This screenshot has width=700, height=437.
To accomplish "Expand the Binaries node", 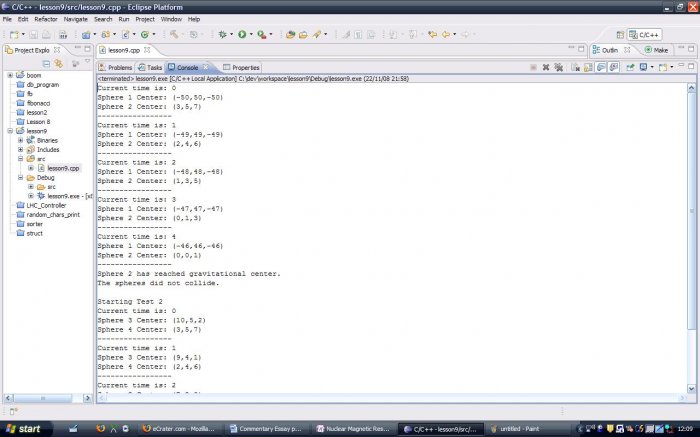I will 20,140.
